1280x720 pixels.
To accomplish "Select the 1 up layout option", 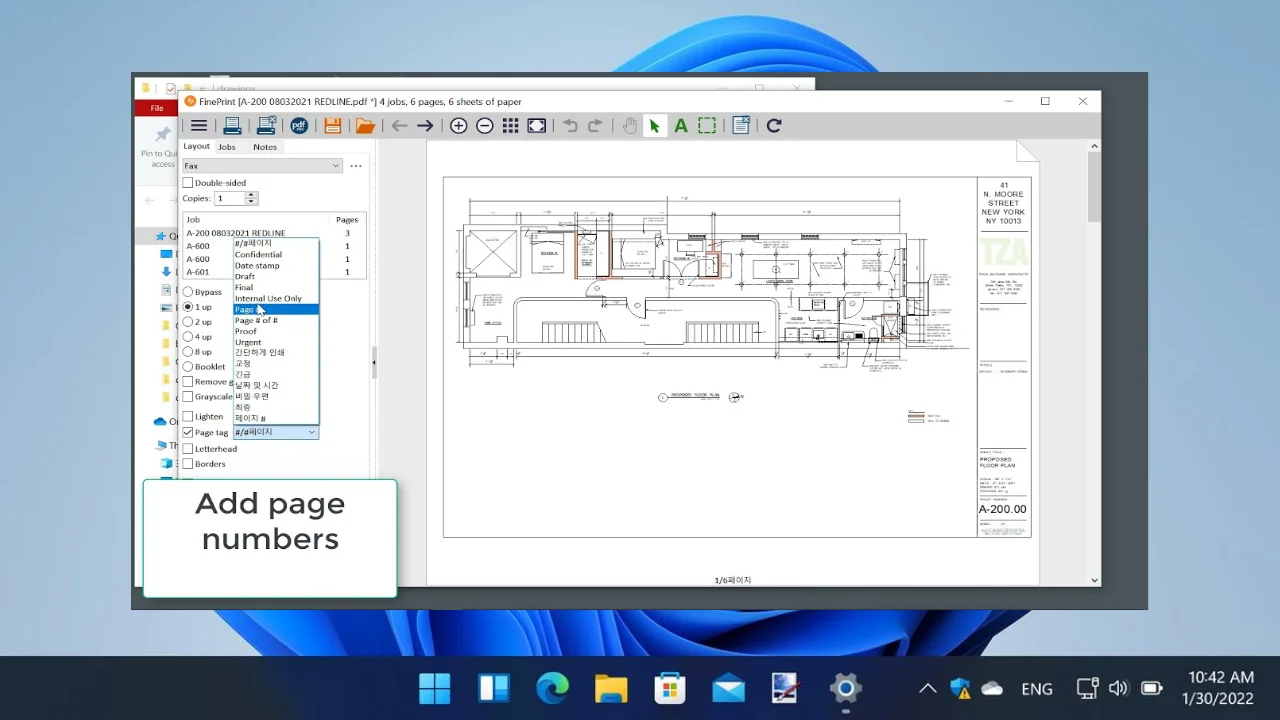I will pos(187,307).
